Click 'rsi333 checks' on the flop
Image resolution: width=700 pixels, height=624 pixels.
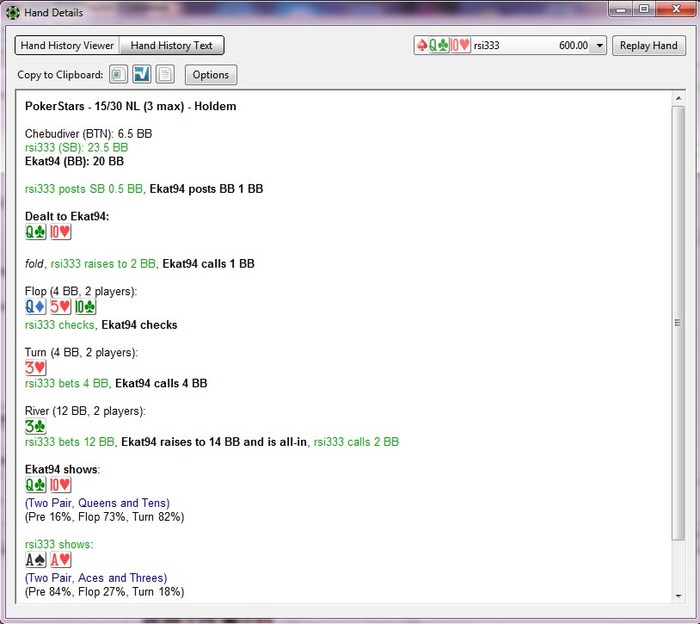[60, 325]
